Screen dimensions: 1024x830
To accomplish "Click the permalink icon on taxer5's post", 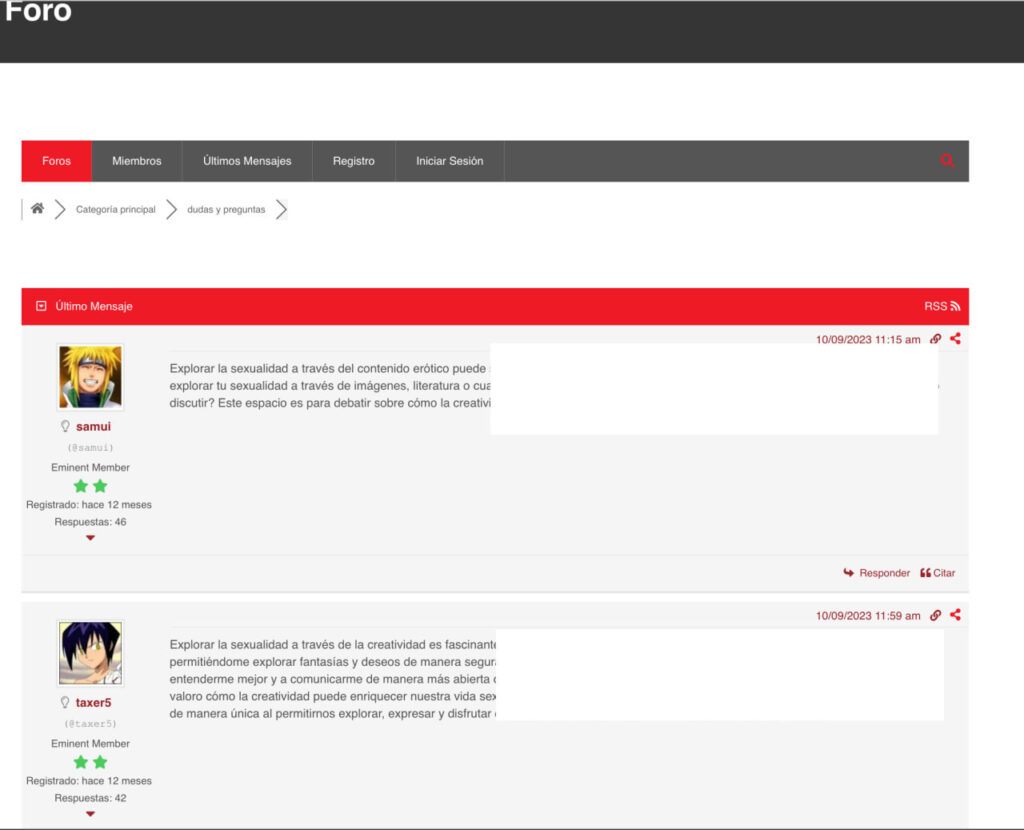I will [935, 616].
